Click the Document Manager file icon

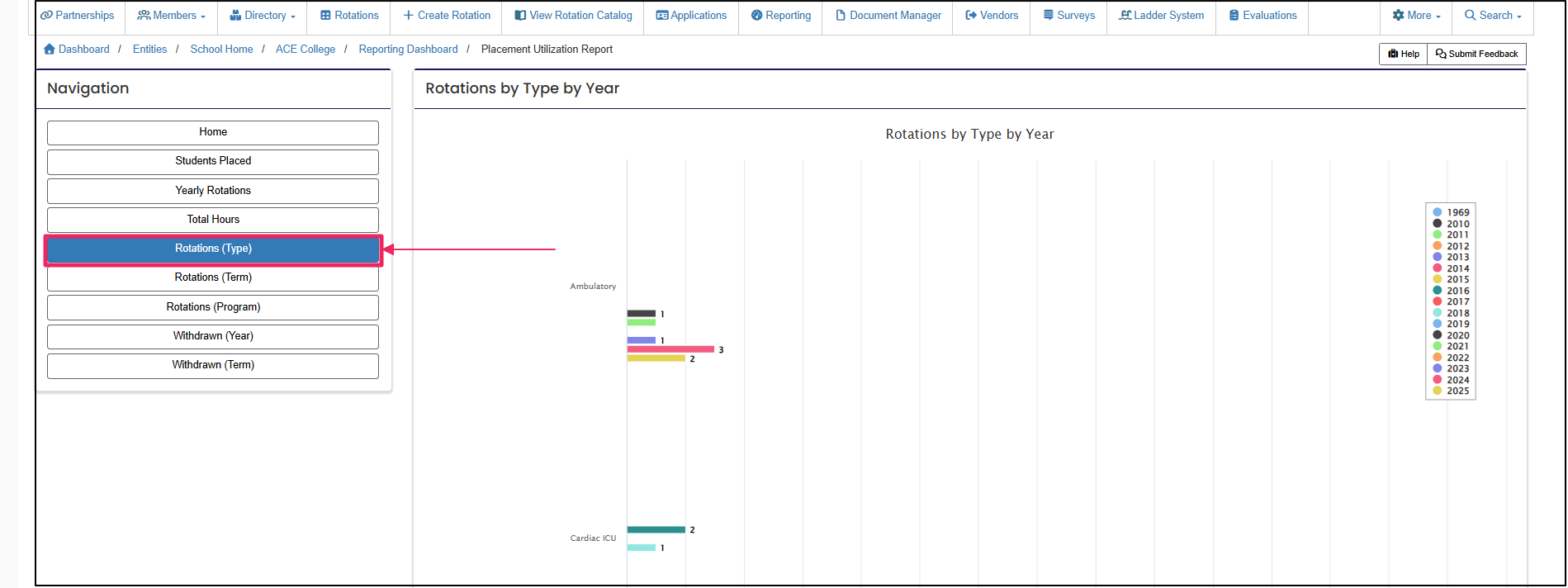point(841,16)
